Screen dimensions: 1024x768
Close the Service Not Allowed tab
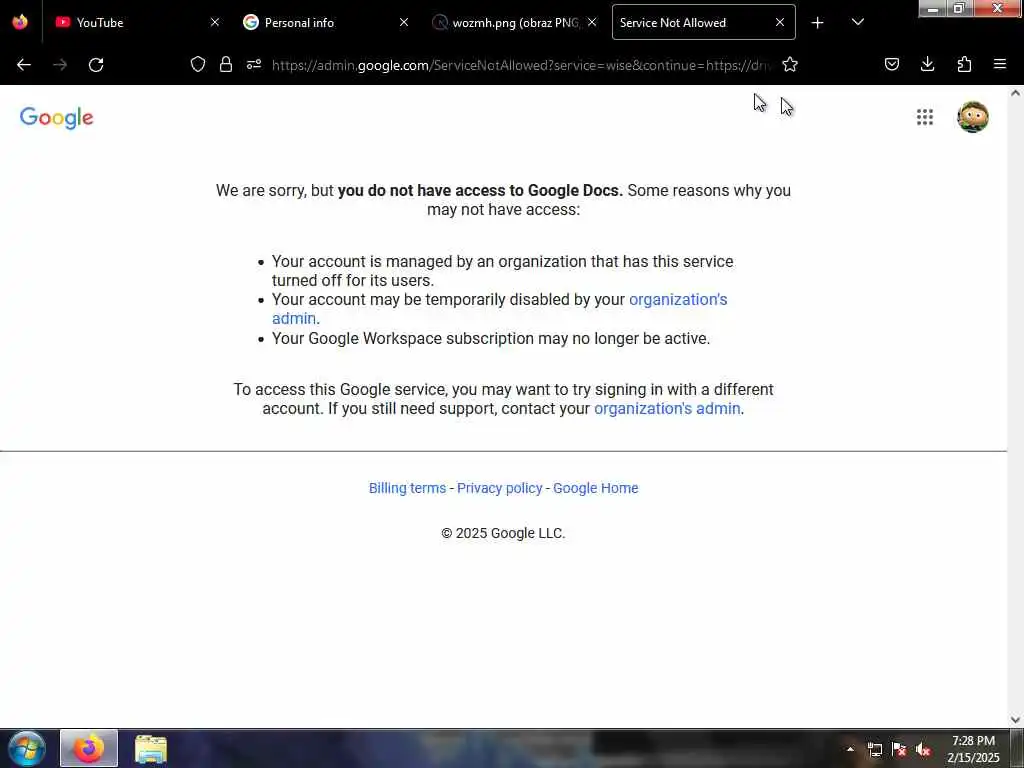coord(780,22)
